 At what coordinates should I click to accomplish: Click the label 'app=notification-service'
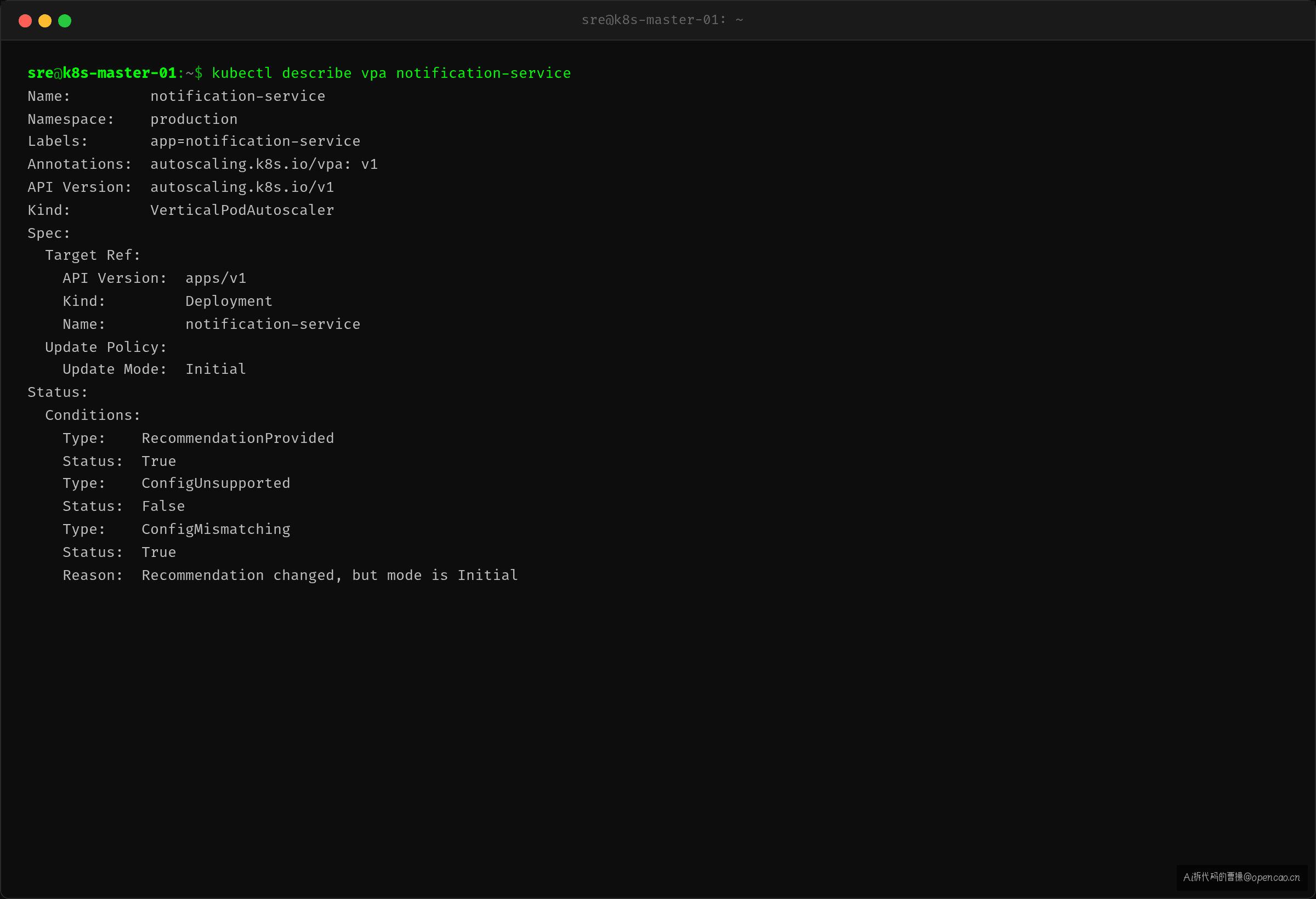[x=256, y=141]
